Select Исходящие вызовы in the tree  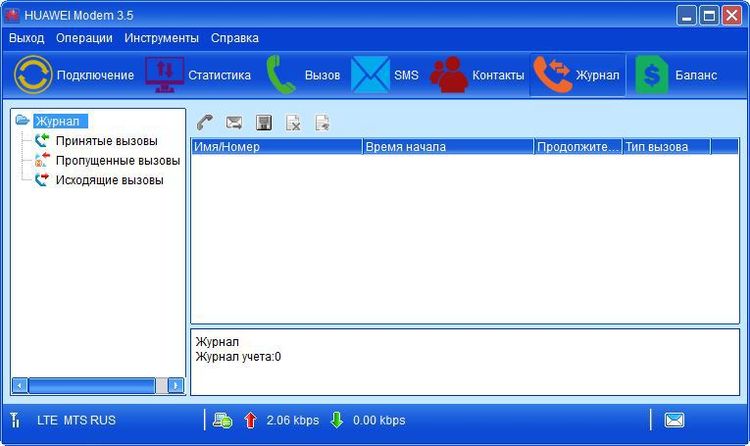pyautogui.click(x=110, y=180)
